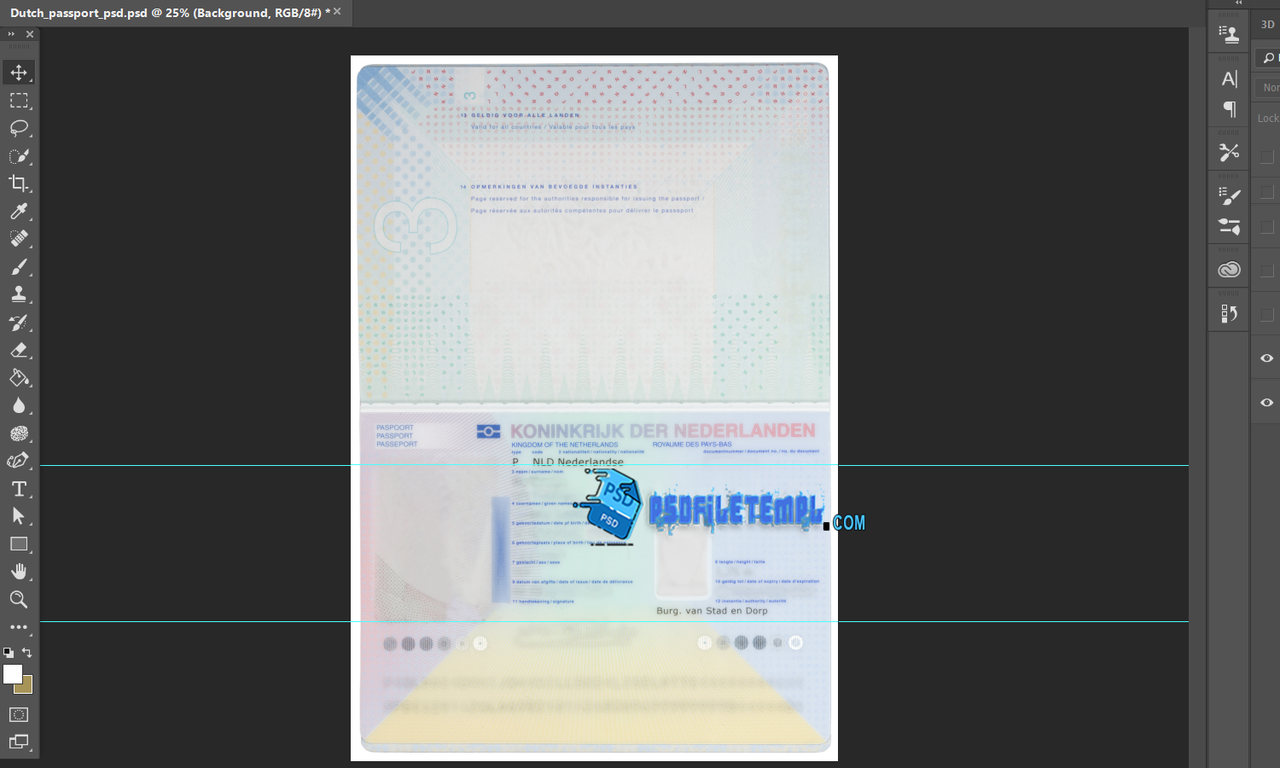Select the Zoom magnifier tool
The image size is (1280, 768).
[x=19, y=600]
